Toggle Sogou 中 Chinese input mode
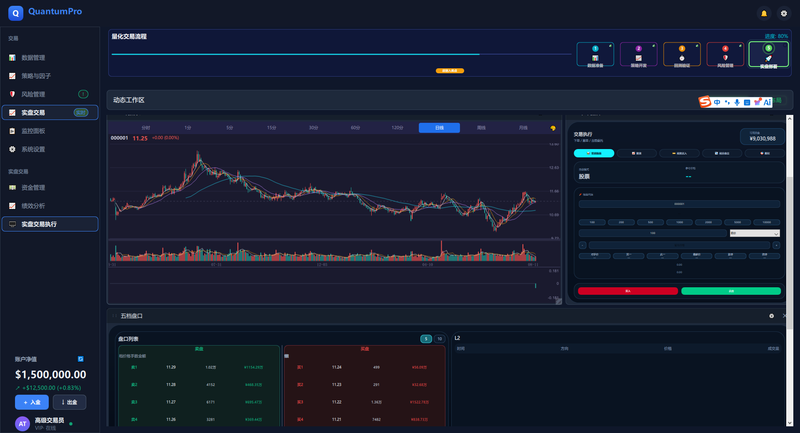 [x=717, y=102]
